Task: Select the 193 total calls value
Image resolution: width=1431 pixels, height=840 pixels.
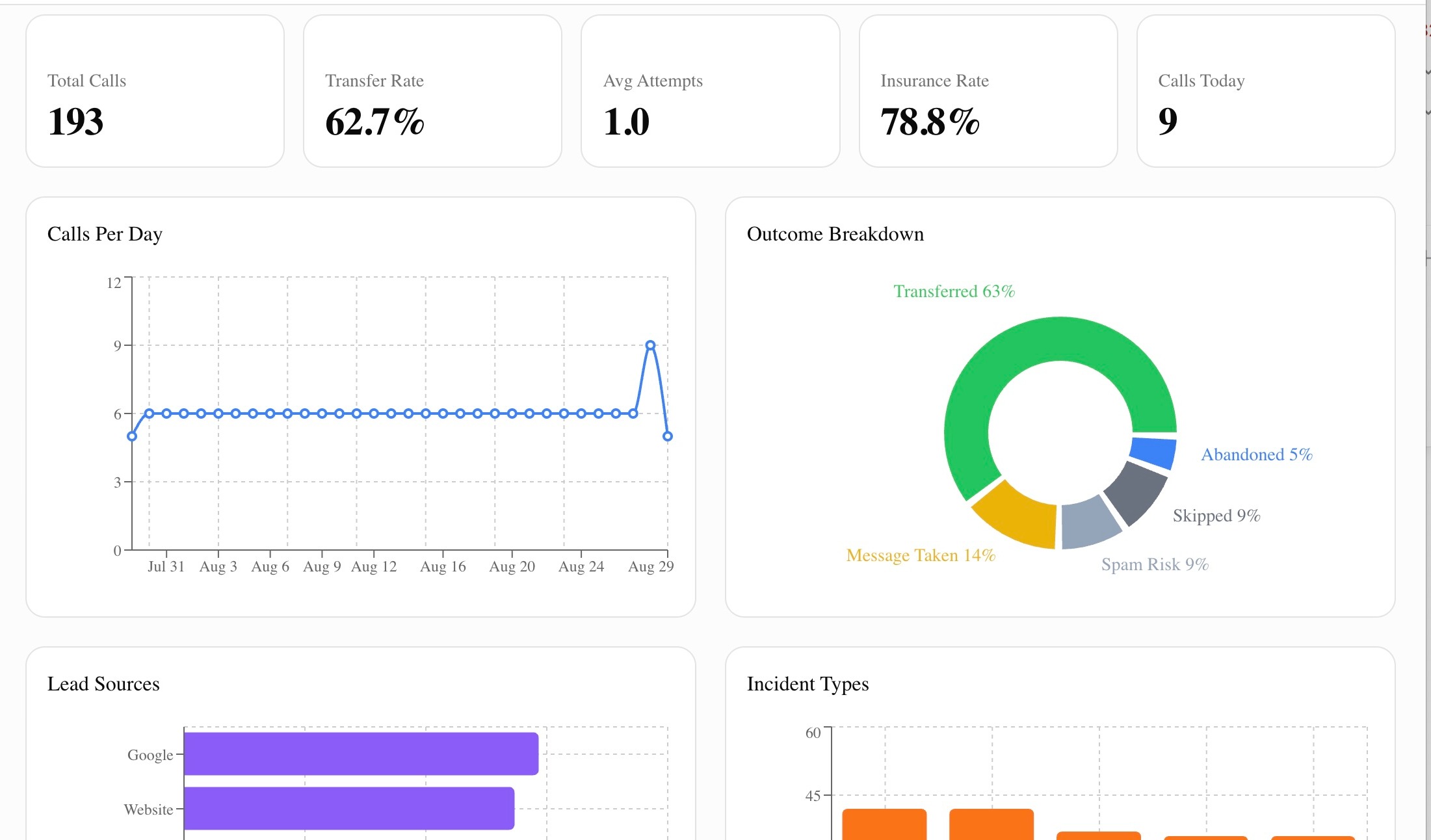Action: [75, 122]
